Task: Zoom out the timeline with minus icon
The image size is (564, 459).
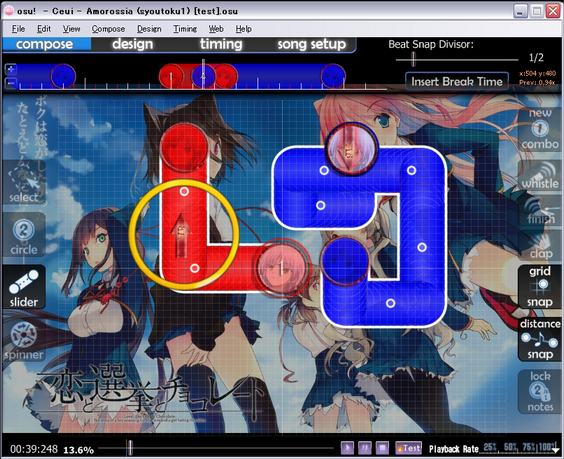Action: click(11, 83)
